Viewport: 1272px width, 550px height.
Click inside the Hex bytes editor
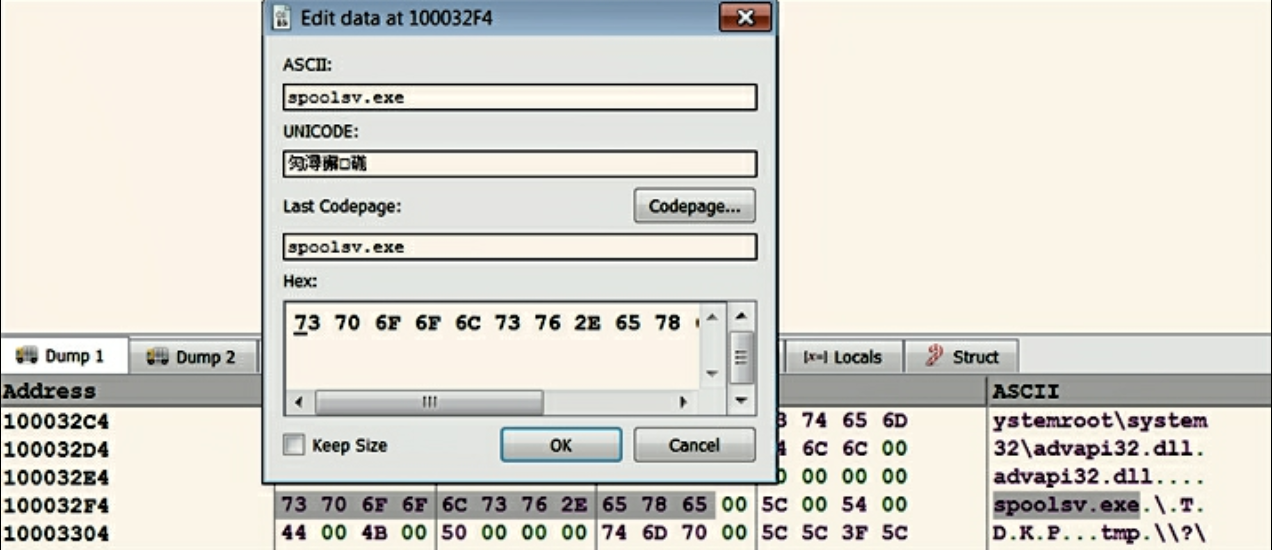pos(490,345)
